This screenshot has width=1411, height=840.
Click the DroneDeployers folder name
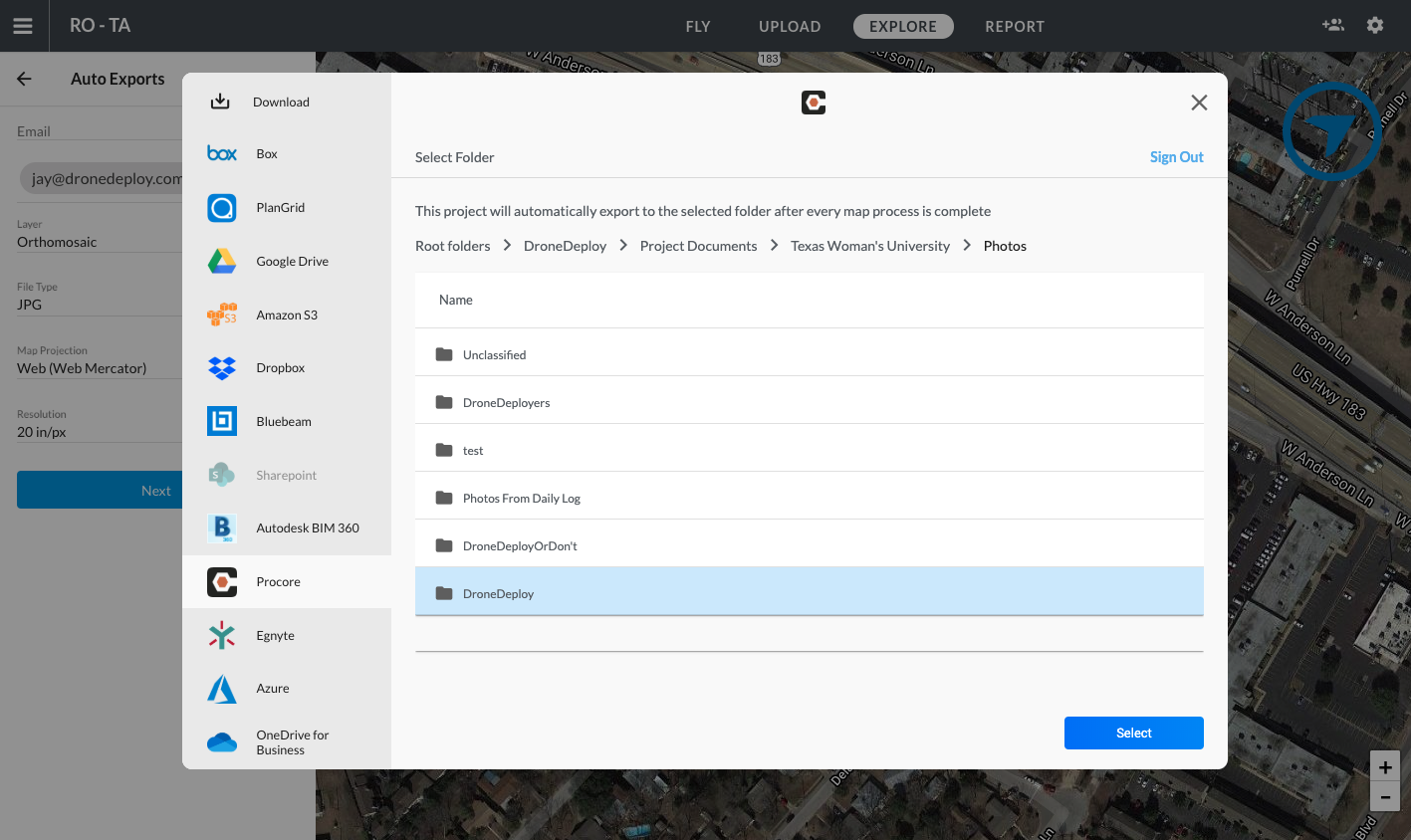pos(506,402)
